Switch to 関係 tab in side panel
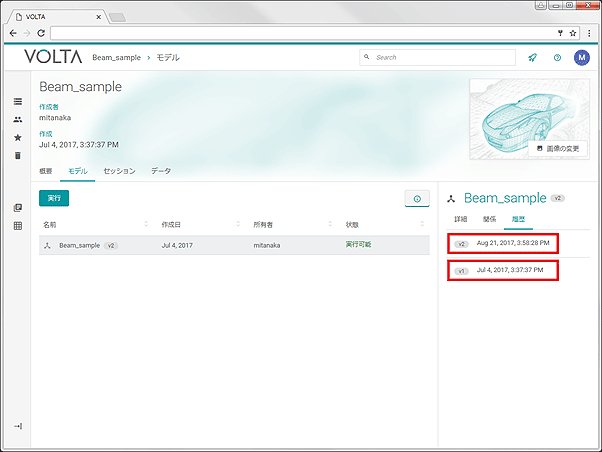602x452 pixels. click(489, 219)
